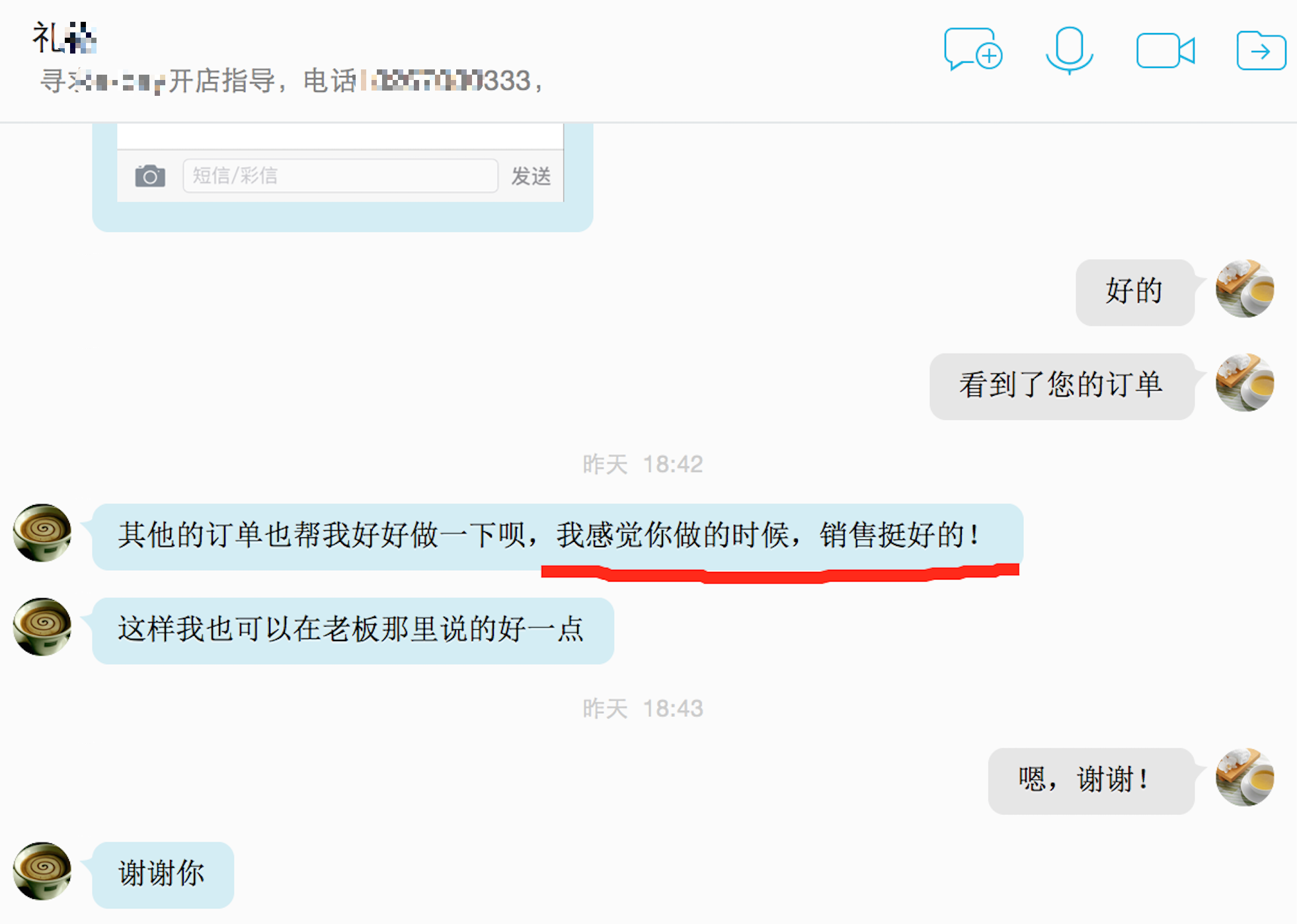Click the 发送 send button

[x=531, y=176]
